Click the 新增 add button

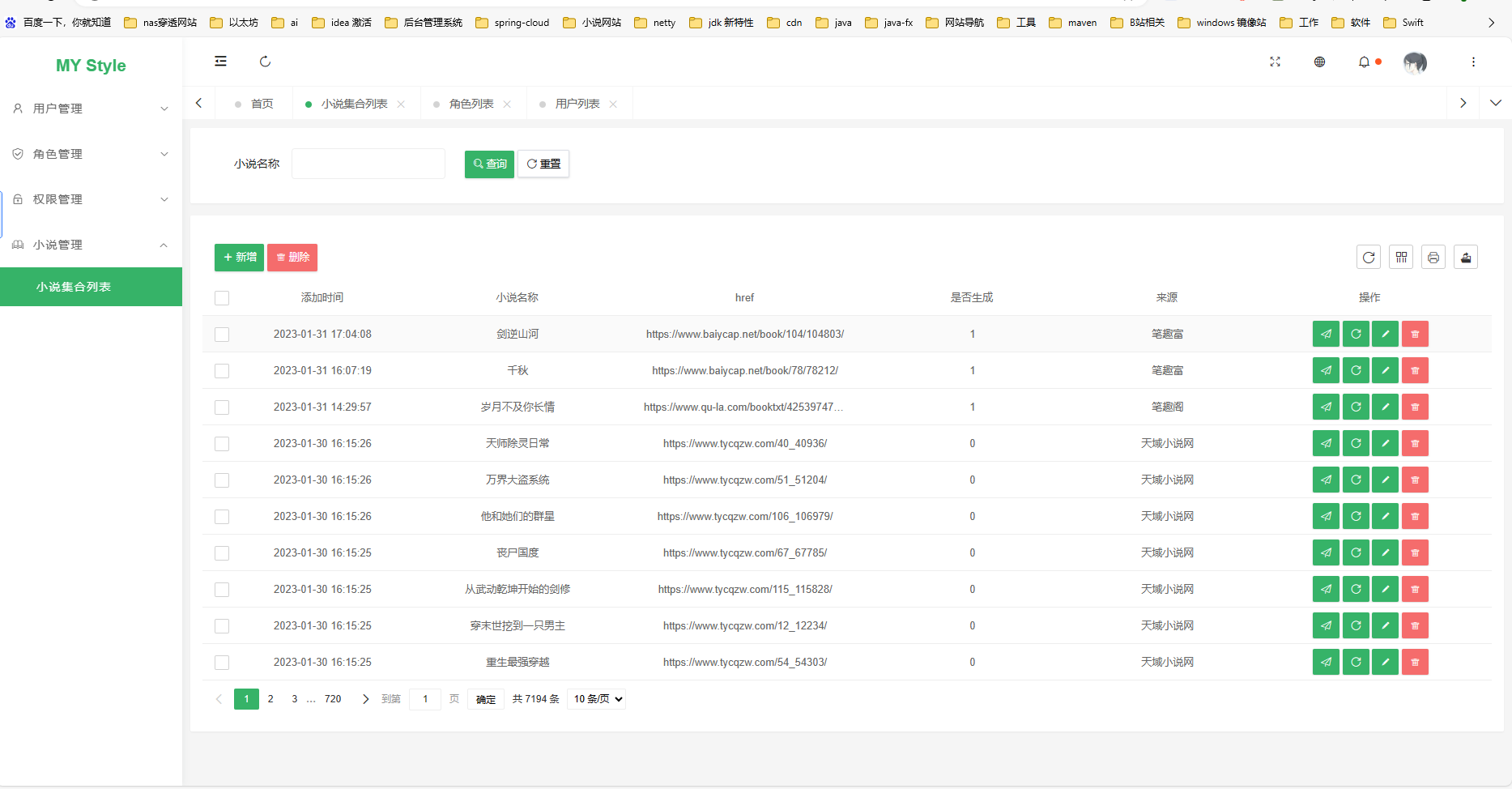click(239, 258)
